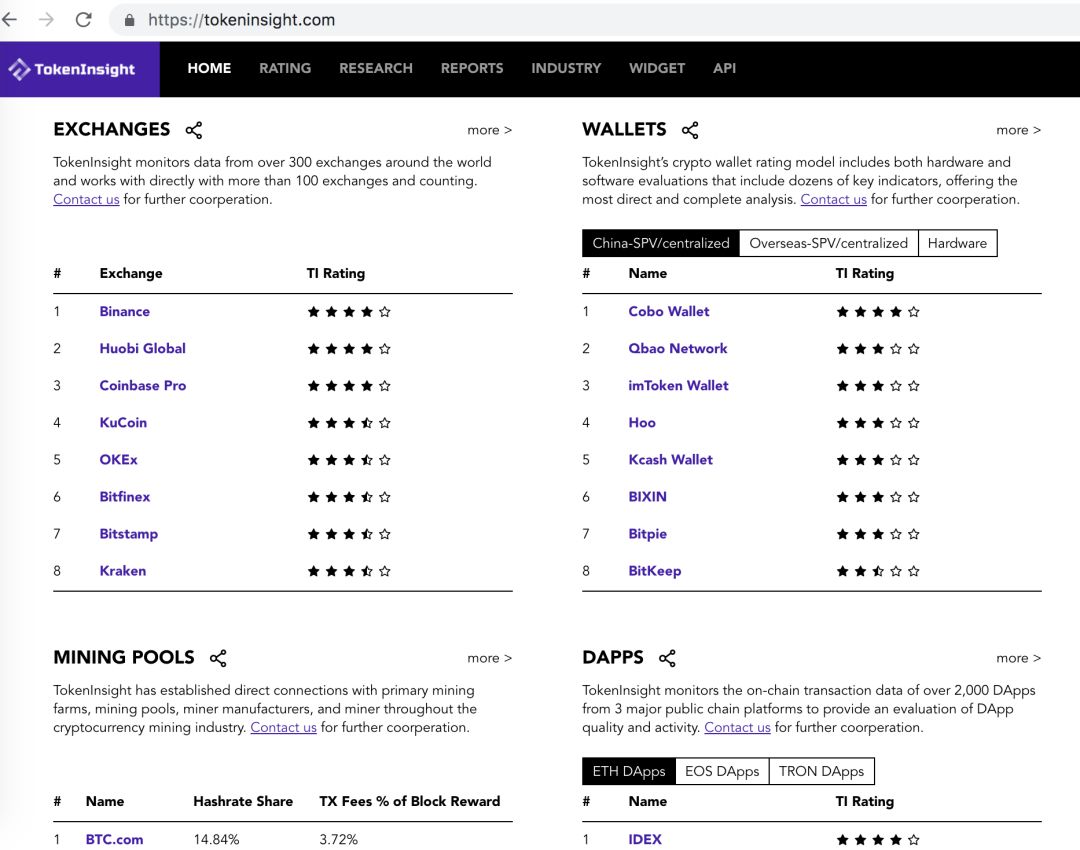The width and height of the screenshot is (1080, 850).
Task: Click Hashrate Share column header
Action: [243, 801]
